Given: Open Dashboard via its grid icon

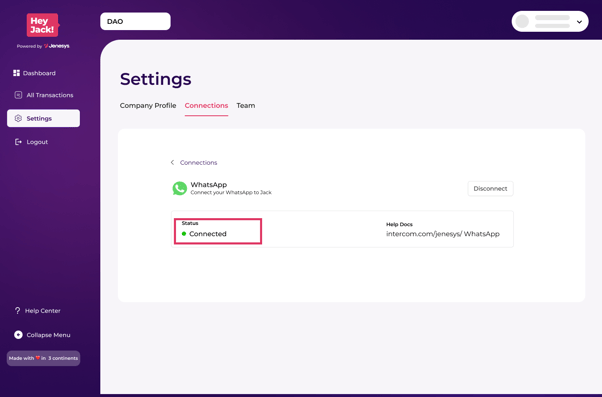Looking at the screenshot, I should (16, 73).
